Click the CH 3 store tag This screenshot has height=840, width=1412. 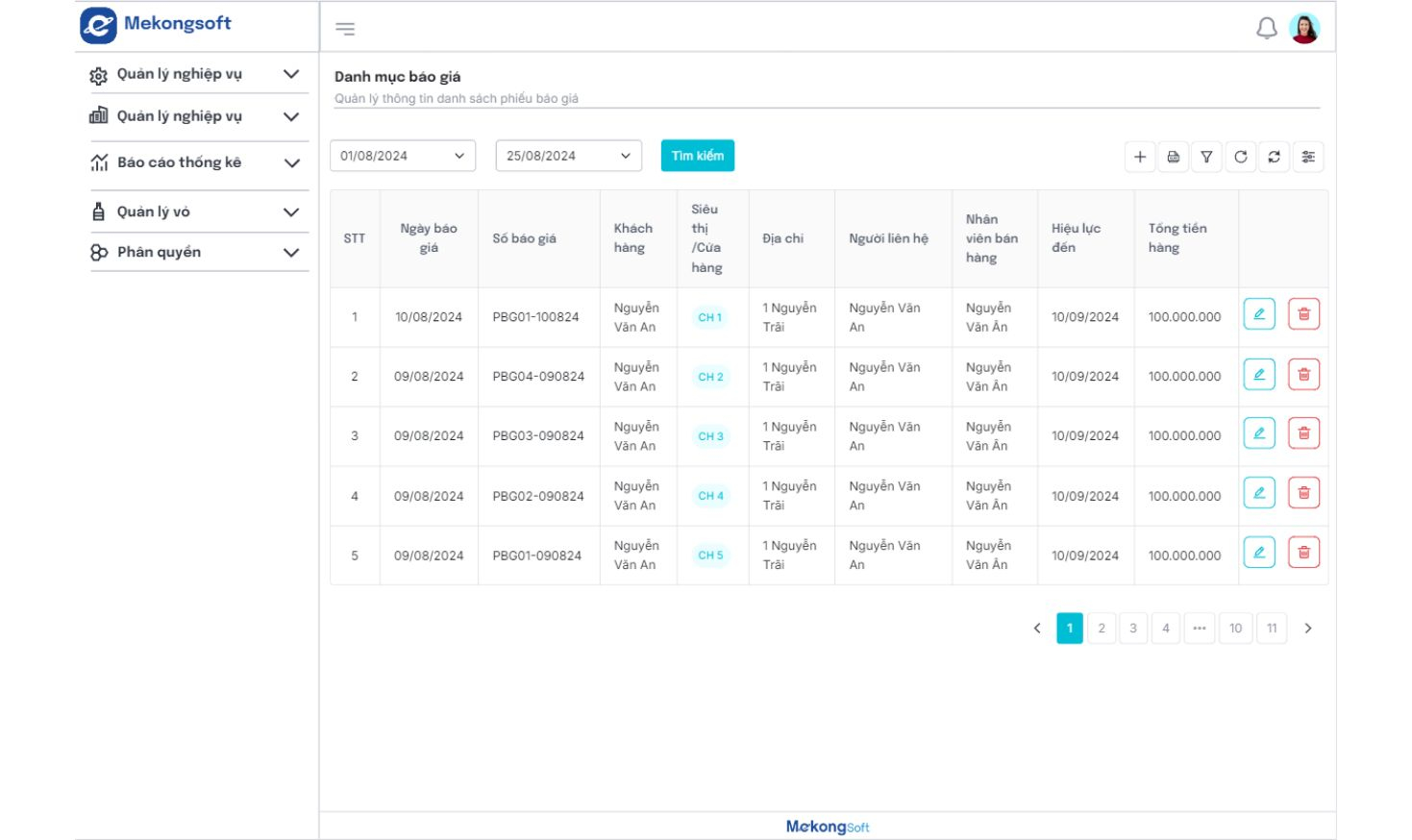pos(711,436)
